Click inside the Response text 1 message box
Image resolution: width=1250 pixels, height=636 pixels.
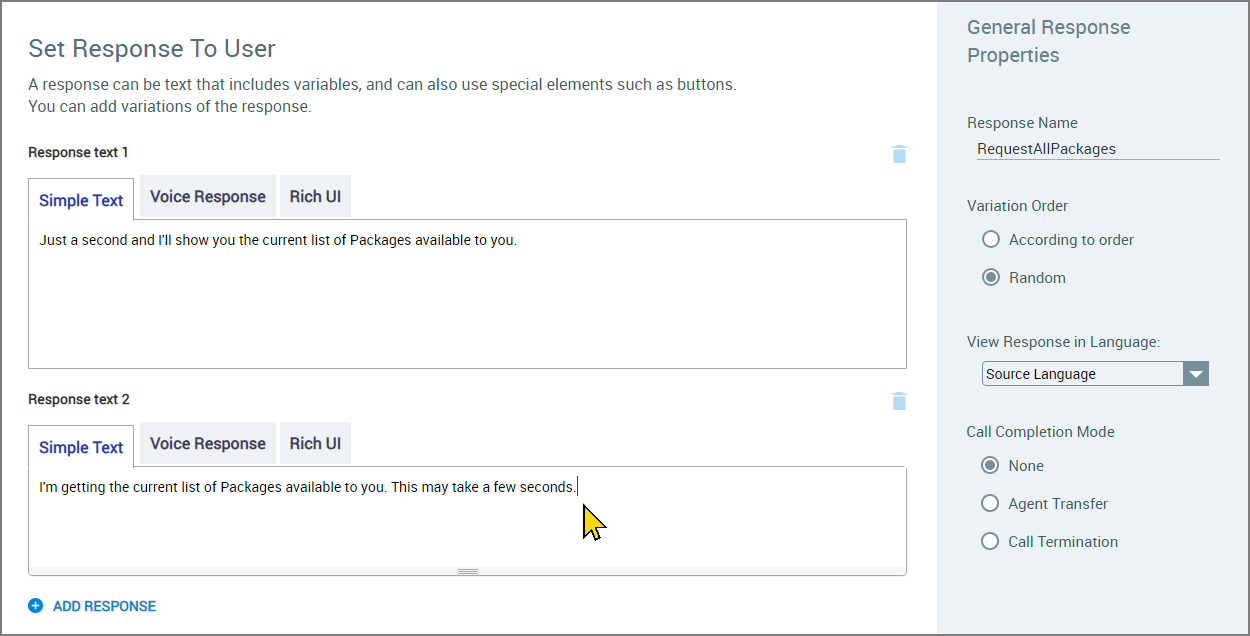pyautogui.click(x=467, y=290)
